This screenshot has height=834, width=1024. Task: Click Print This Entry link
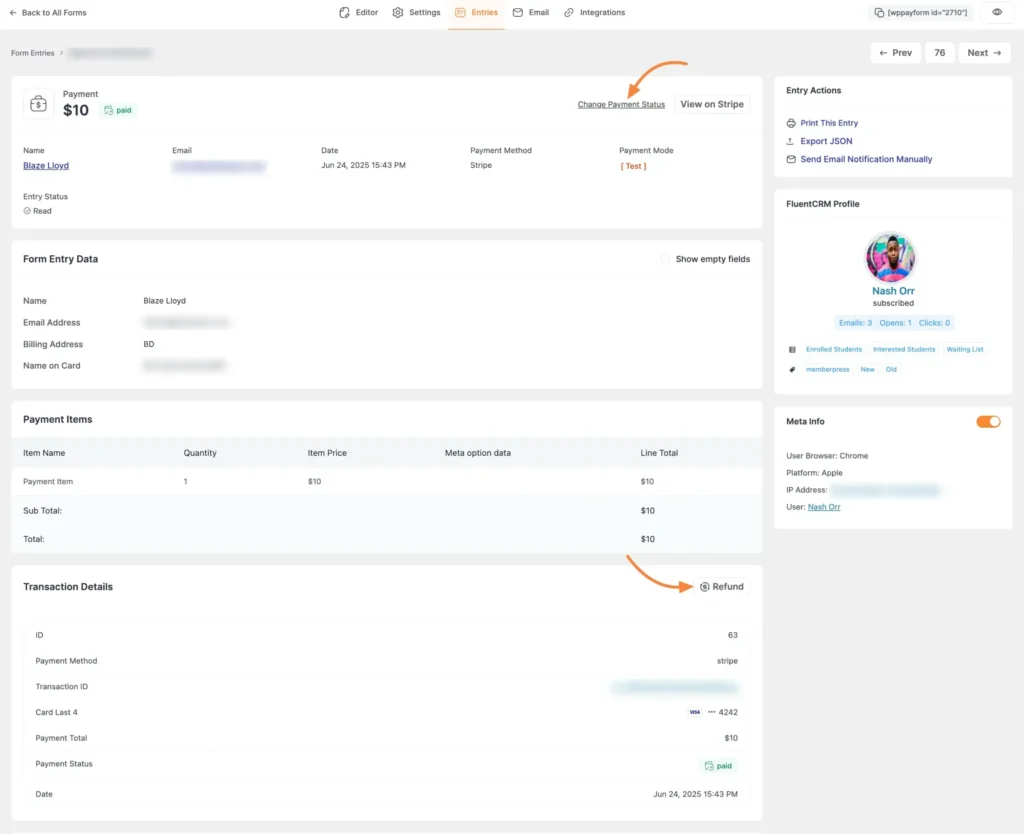(x=829, y=123)
